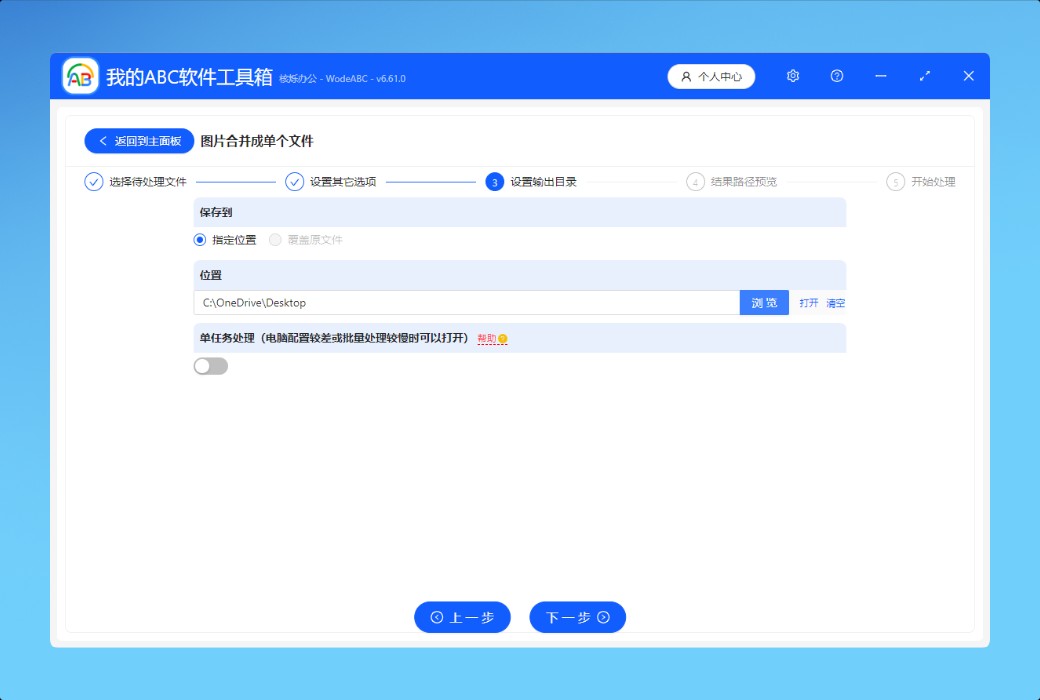Click the step 3 numbered circle

[494, 182]
